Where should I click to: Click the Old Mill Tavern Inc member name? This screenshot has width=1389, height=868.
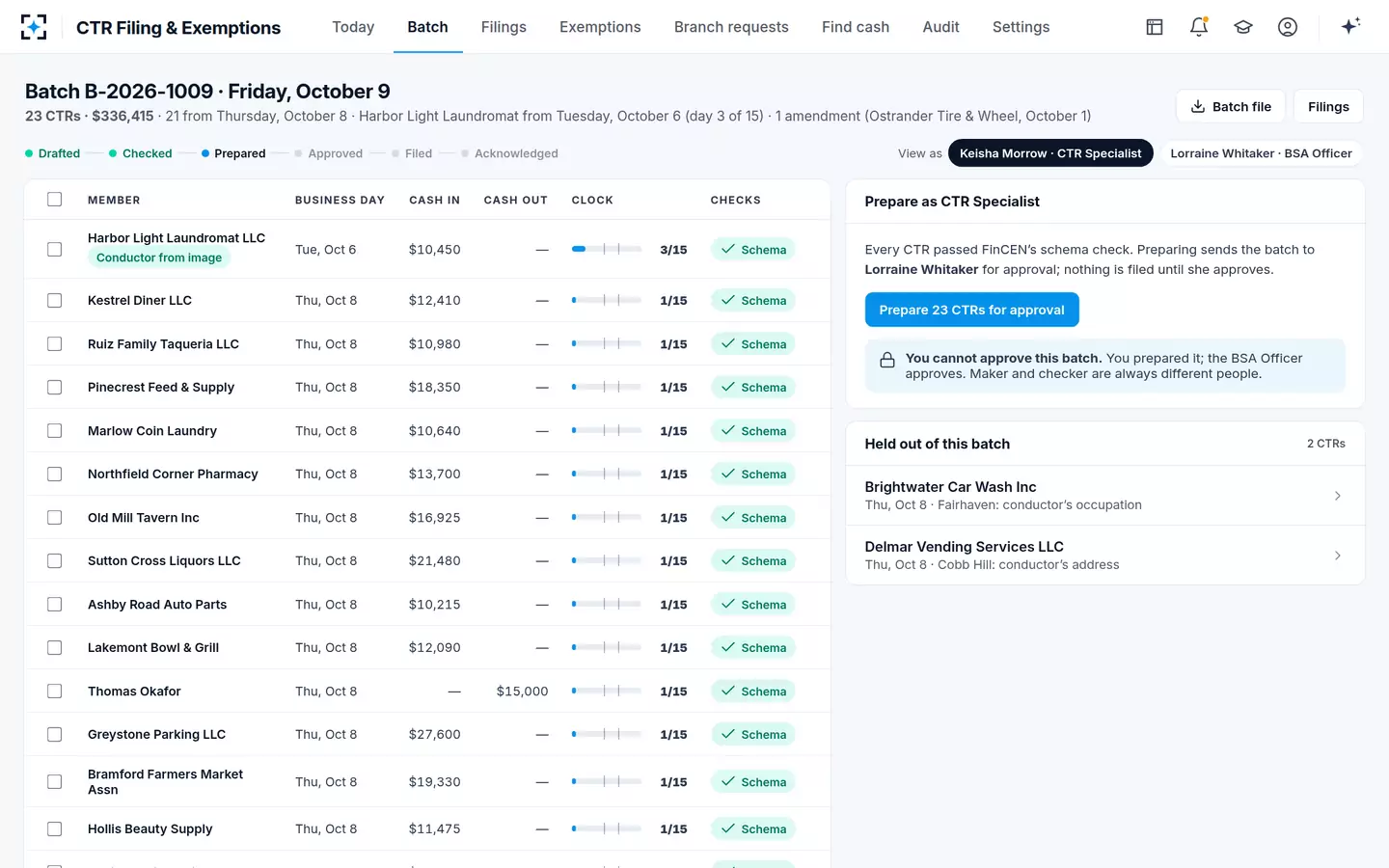click(x=144, y=518)
